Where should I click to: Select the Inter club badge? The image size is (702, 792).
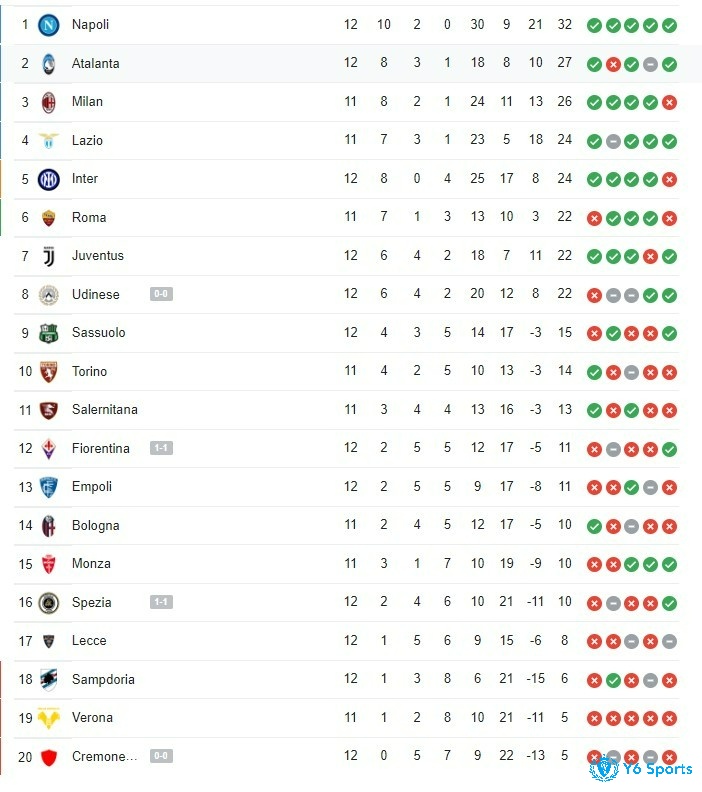48,179
